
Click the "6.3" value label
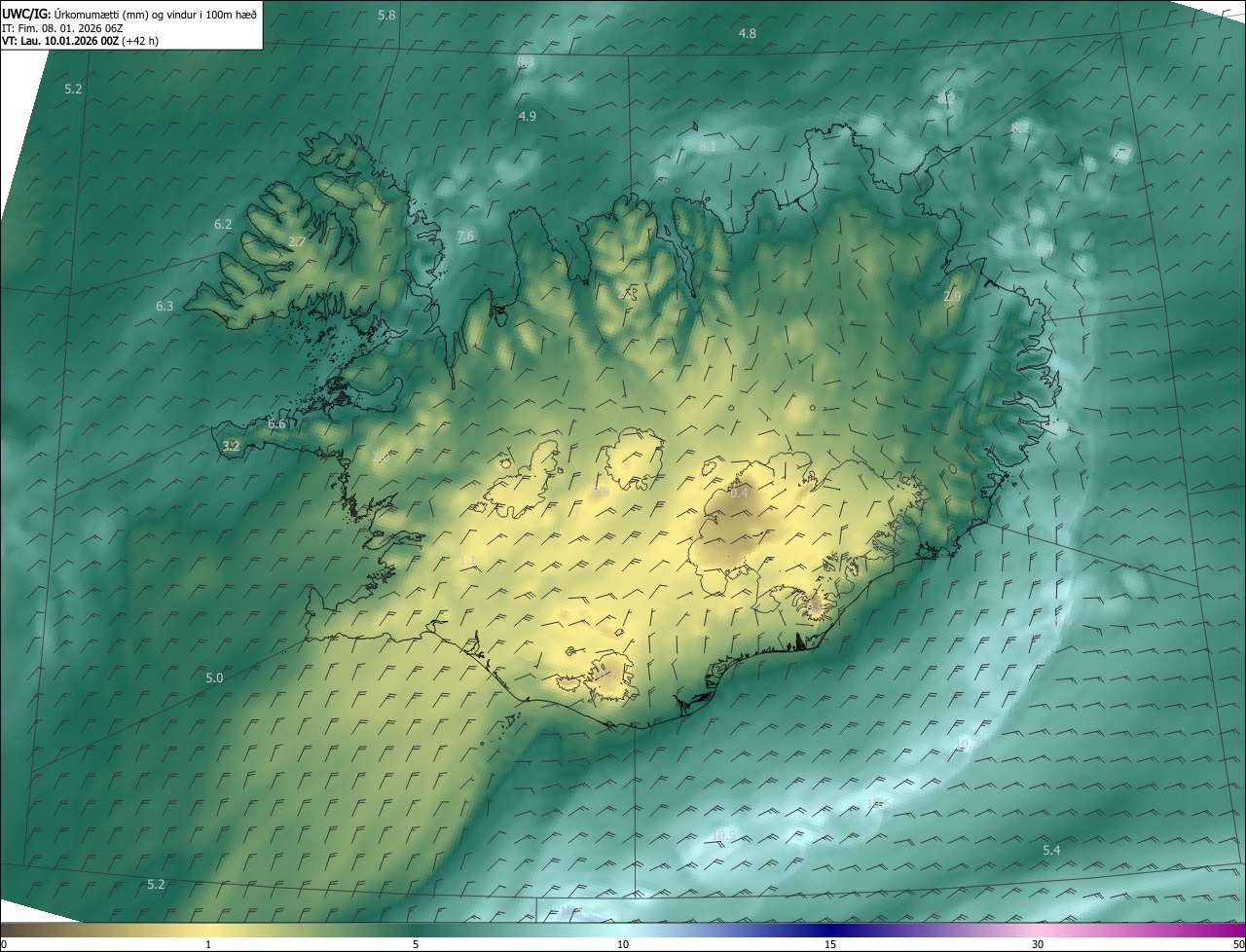165,307
